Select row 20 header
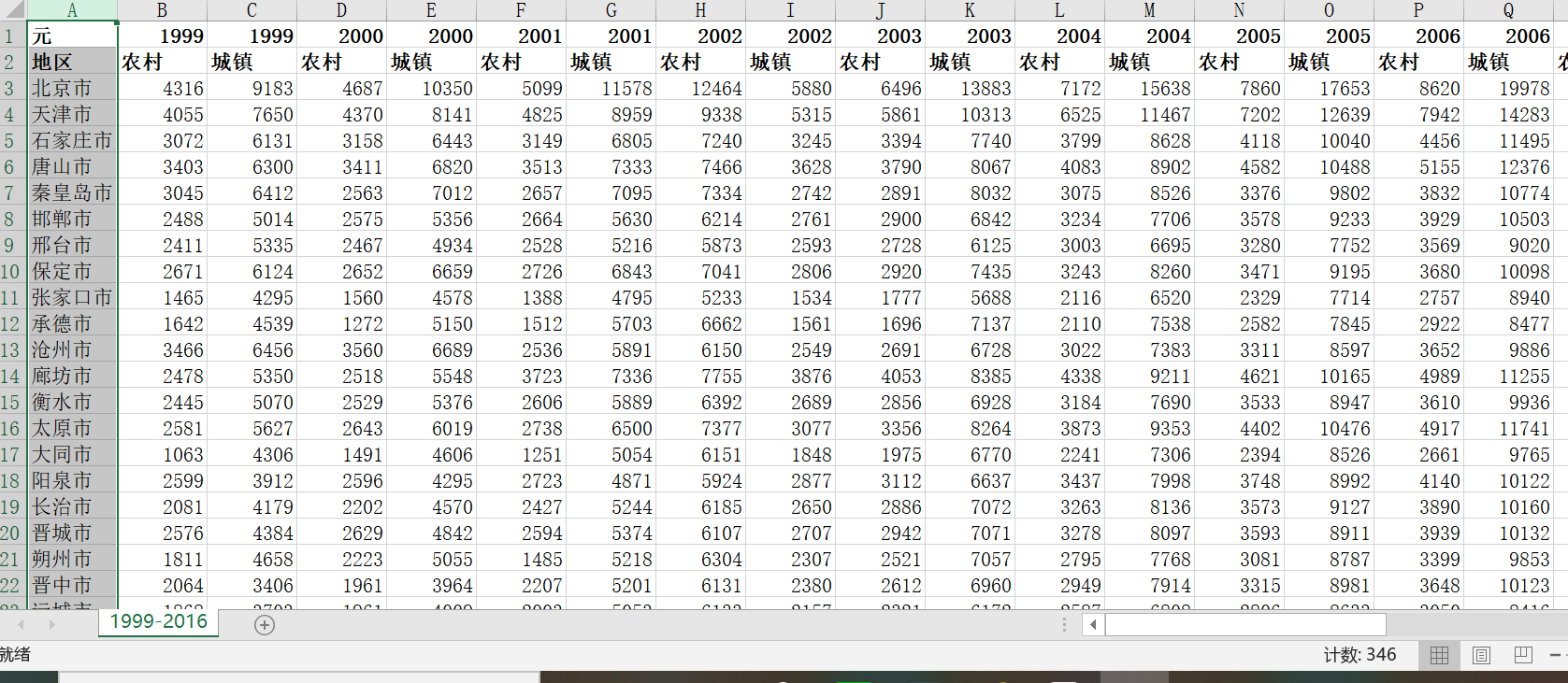Screen dimensions: 1568x683 pos(13,534)
